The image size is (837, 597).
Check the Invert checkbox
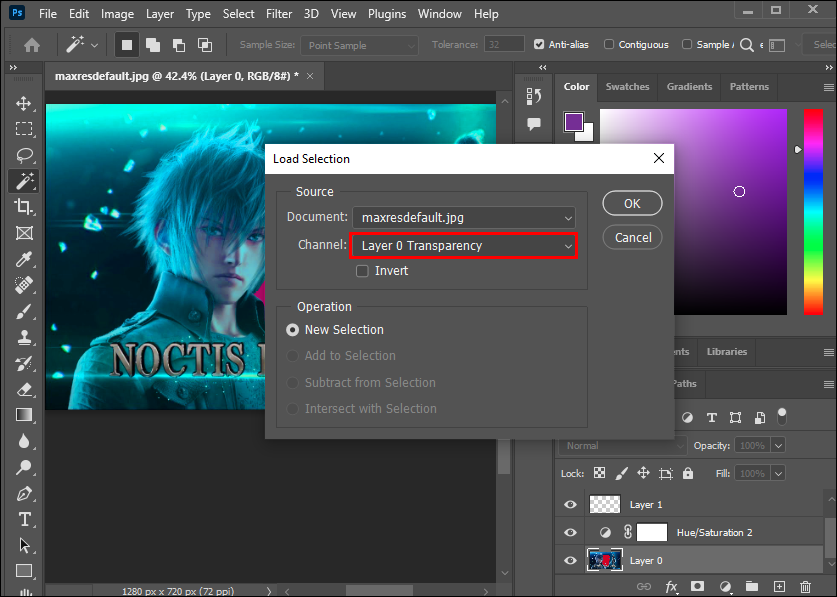tap(362, 271)
